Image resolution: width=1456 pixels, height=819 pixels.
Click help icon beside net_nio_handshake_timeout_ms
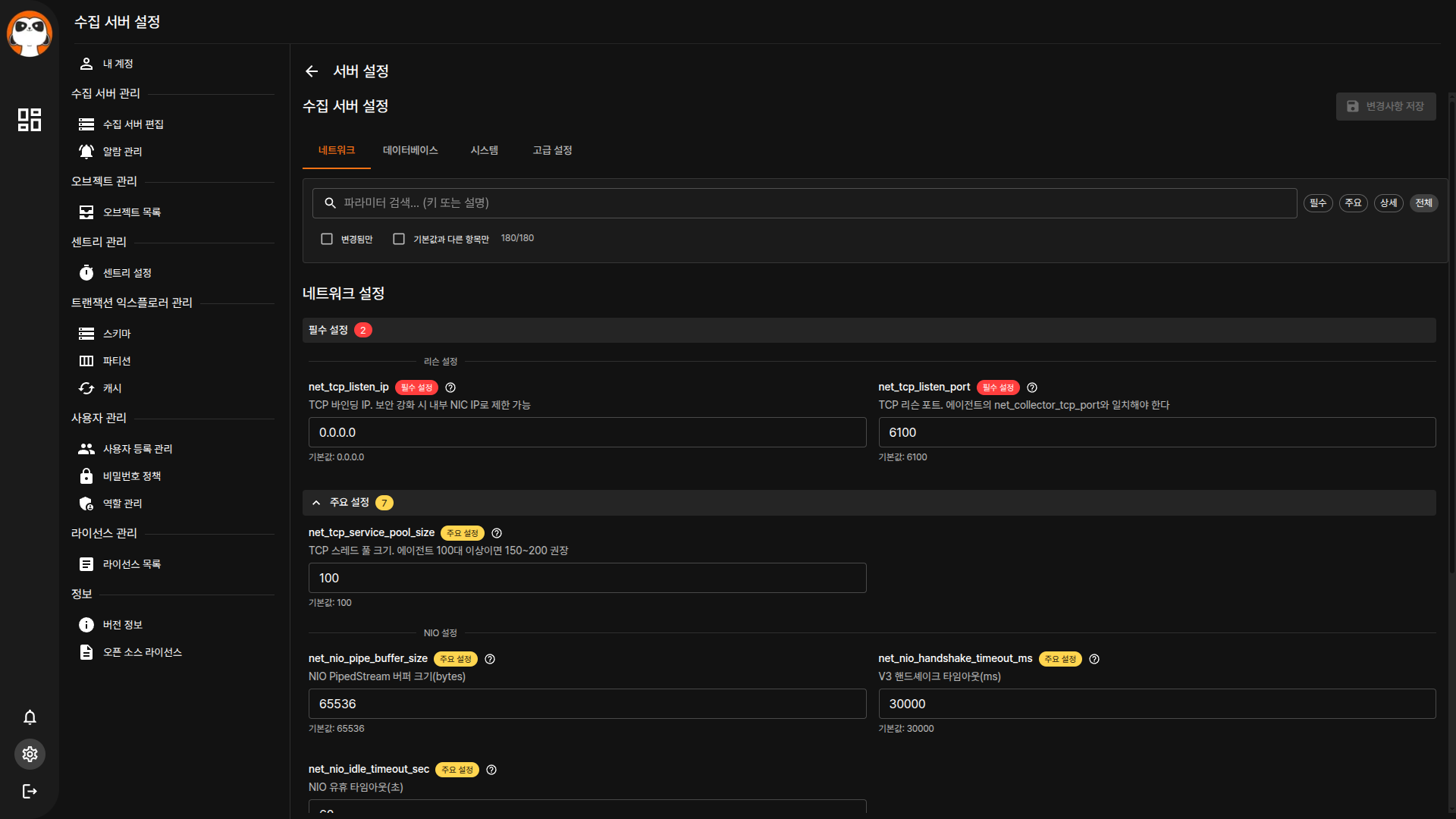click(1094, 659)
